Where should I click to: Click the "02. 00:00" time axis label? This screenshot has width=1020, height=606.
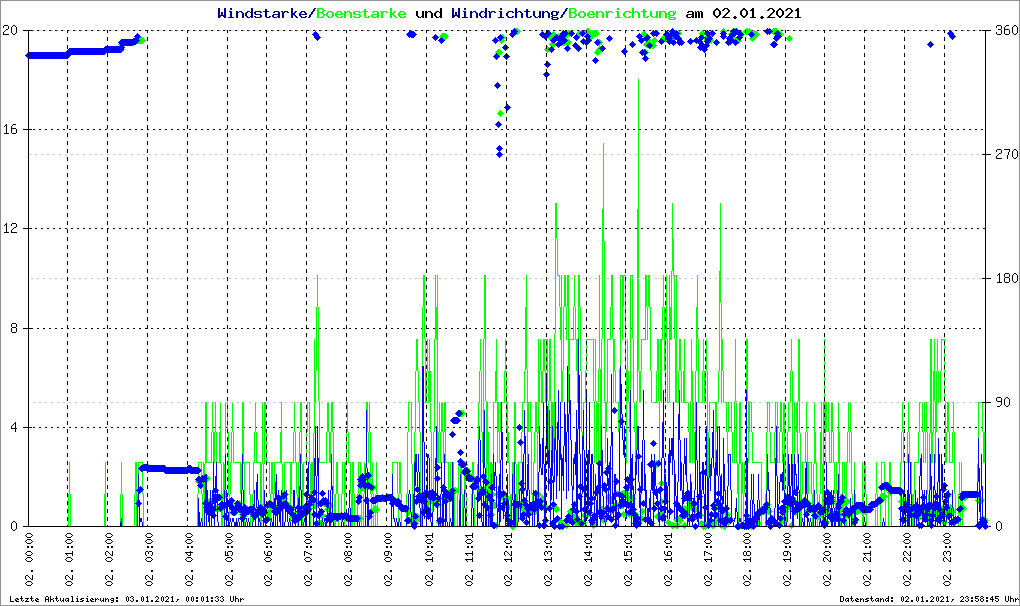coord(29,563)
